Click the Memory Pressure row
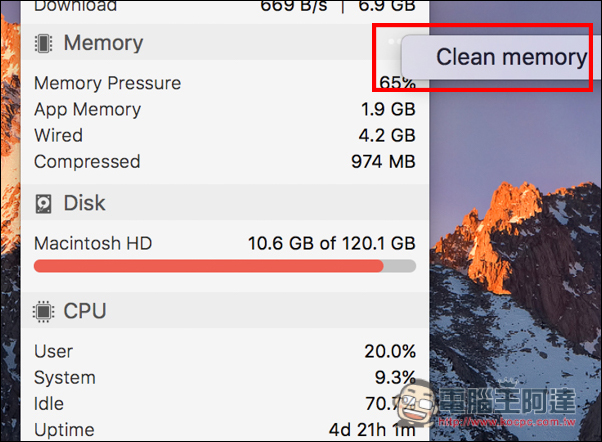 coord(225,83)
